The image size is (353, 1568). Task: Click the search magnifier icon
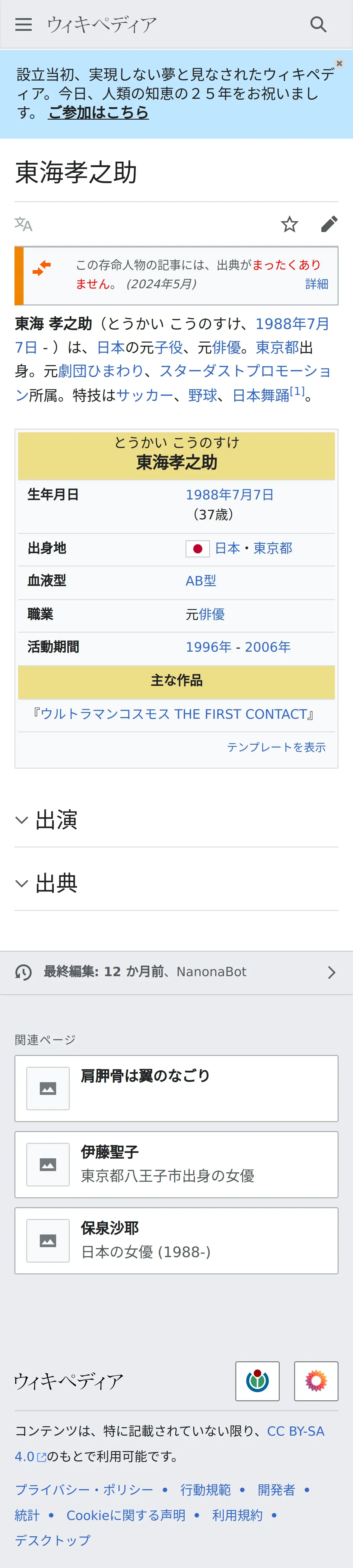click(318, 24)
